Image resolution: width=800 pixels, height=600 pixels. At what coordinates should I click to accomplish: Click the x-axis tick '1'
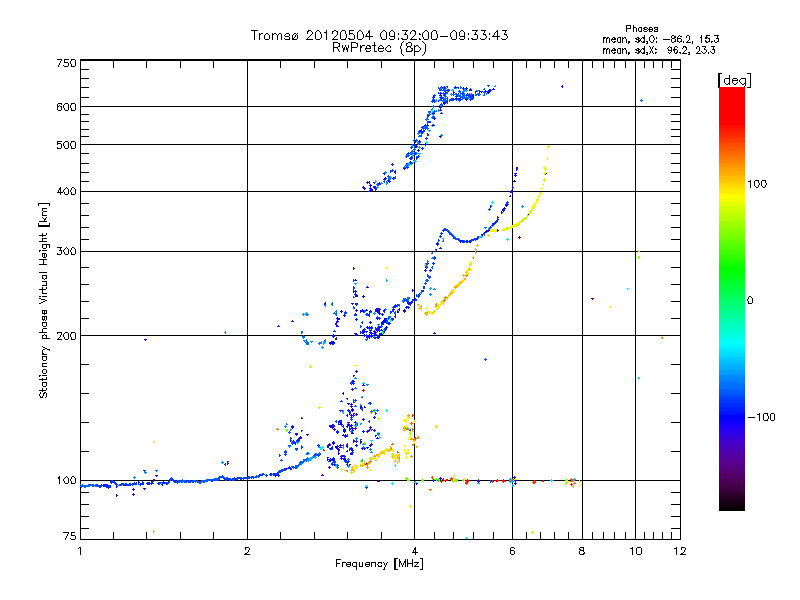(80, 551)
